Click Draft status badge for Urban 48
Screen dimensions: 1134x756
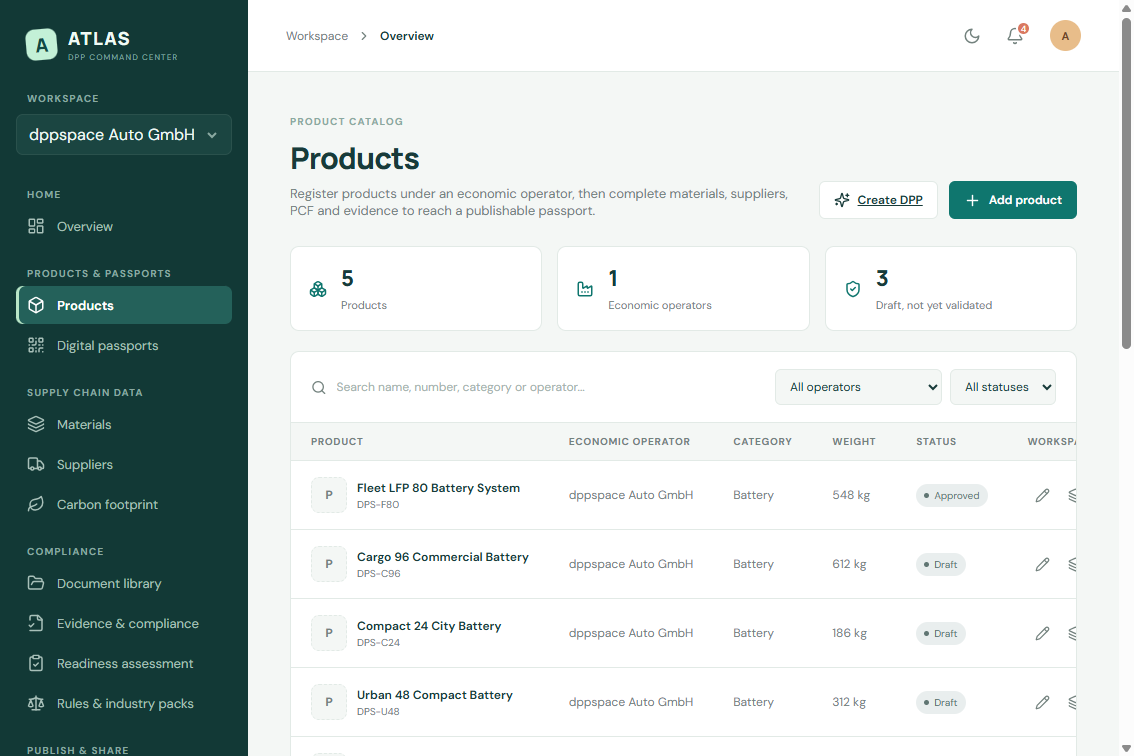[x=940, y=702]
